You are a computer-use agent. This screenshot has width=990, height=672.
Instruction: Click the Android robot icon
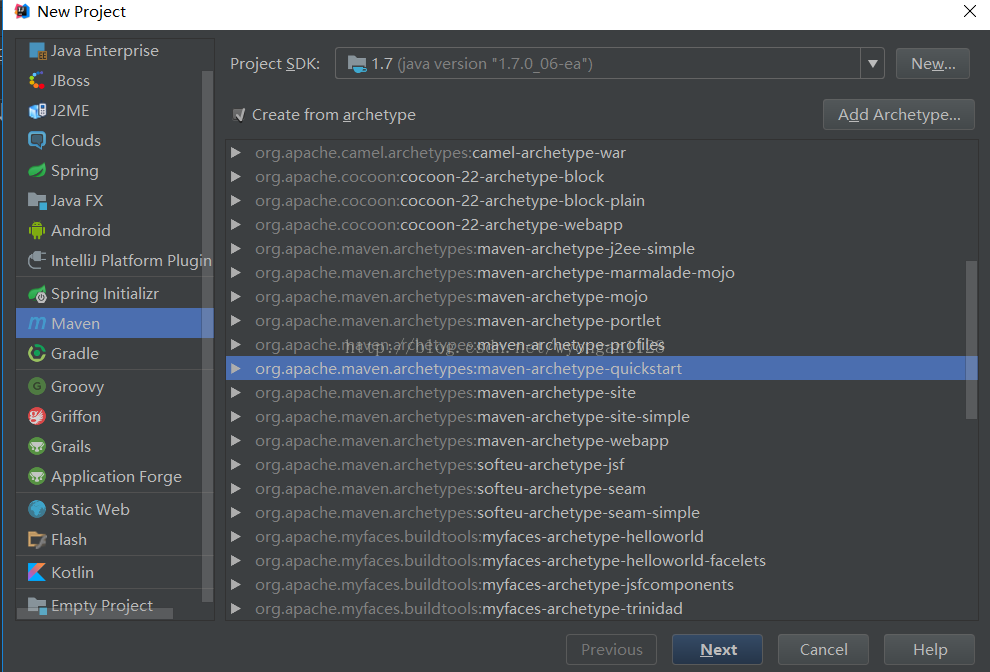(x=37, y=231)
